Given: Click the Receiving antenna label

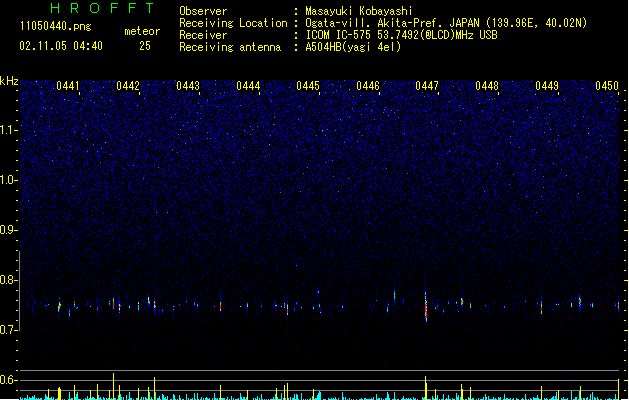Looking at the screenshot, I should tap(230, 47).
